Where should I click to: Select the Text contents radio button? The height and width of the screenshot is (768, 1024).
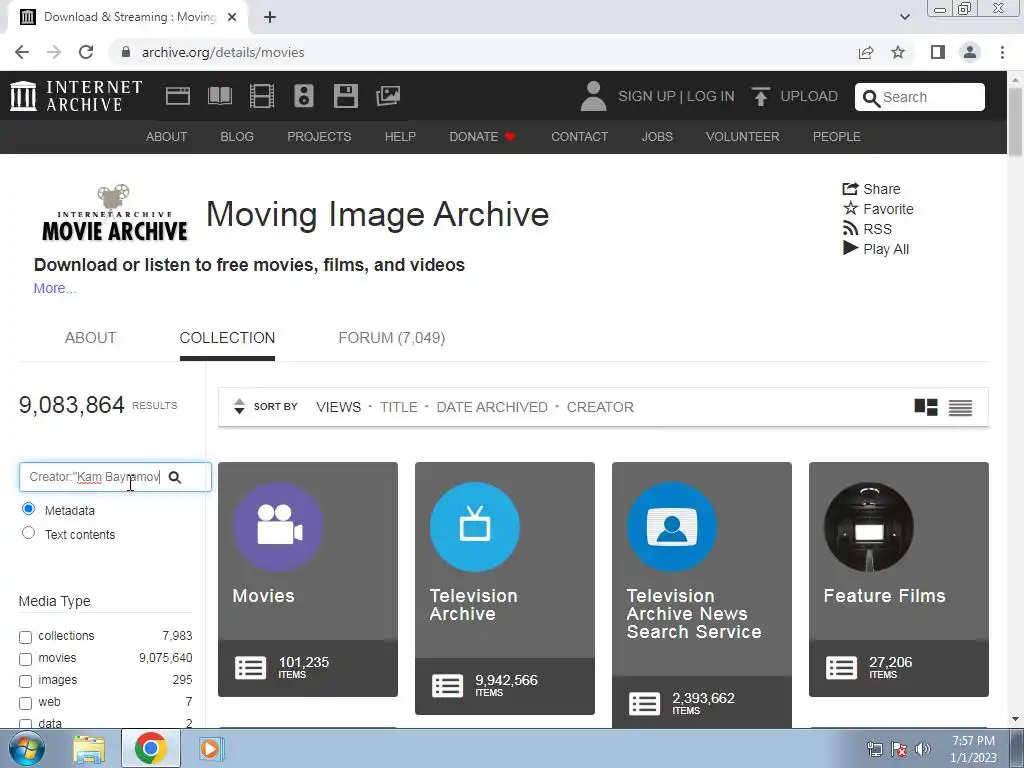pyautogui.click(x=28, y=533)
